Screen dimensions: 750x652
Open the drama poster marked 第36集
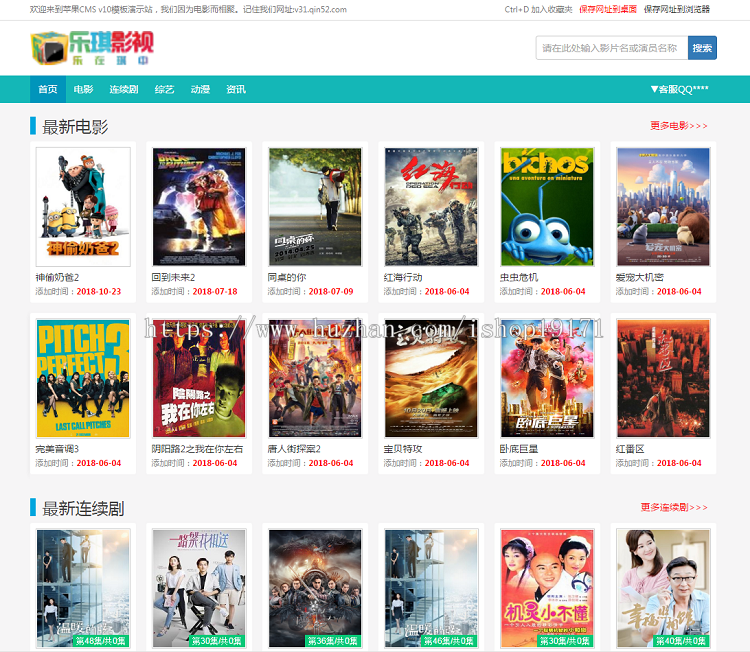(315, 588)
